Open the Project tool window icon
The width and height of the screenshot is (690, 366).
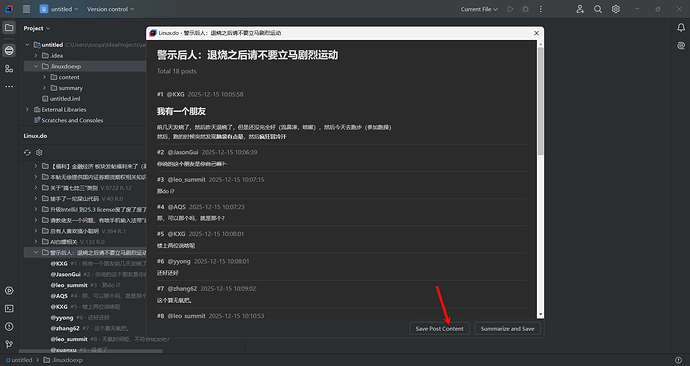pyautogui.click(x=9, y=28)
